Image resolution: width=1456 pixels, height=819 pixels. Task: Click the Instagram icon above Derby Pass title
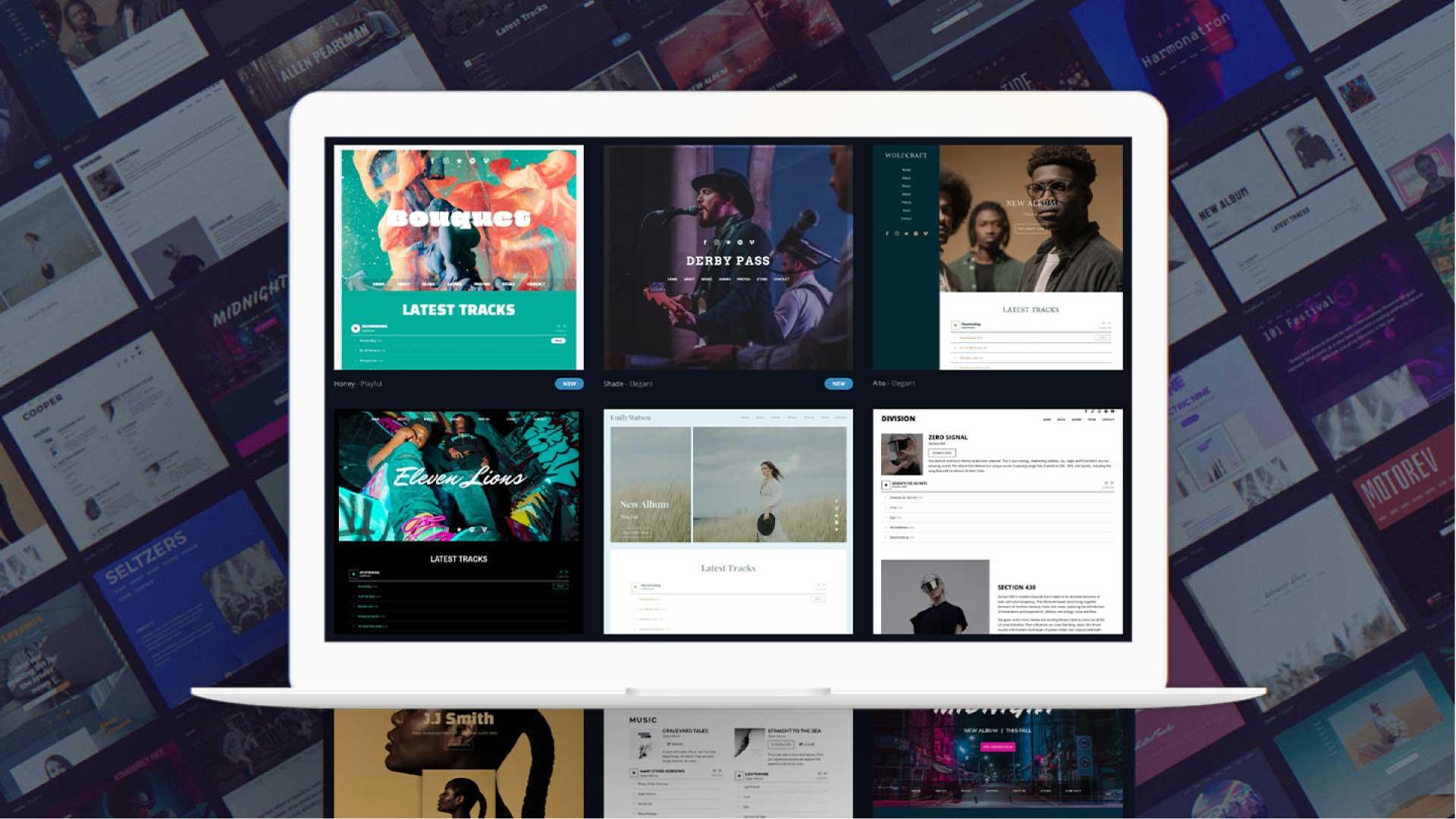(x=717, y=243)
